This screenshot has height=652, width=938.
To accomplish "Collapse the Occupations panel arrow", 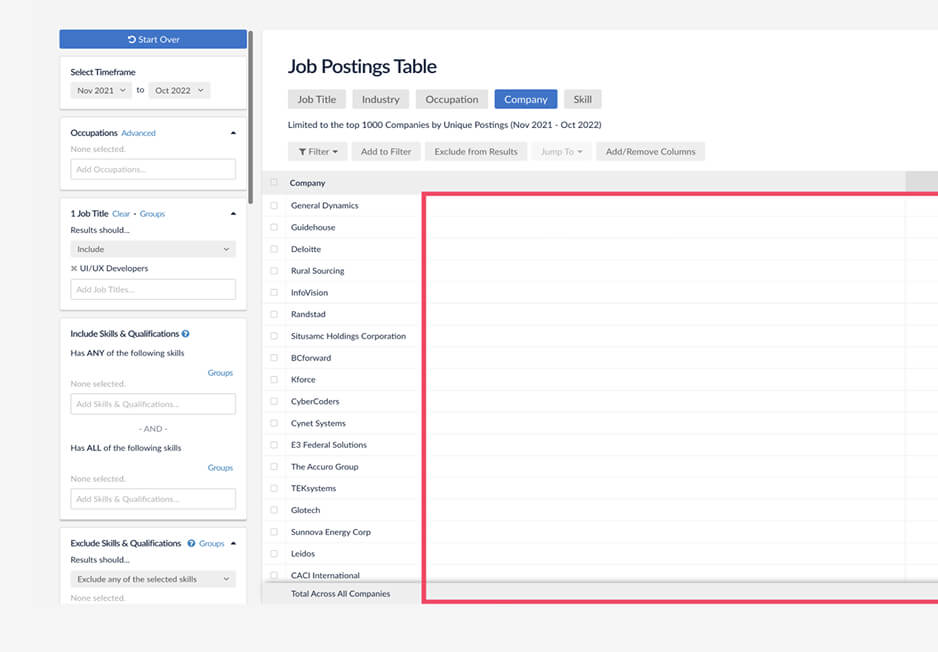I will point(233,133).
